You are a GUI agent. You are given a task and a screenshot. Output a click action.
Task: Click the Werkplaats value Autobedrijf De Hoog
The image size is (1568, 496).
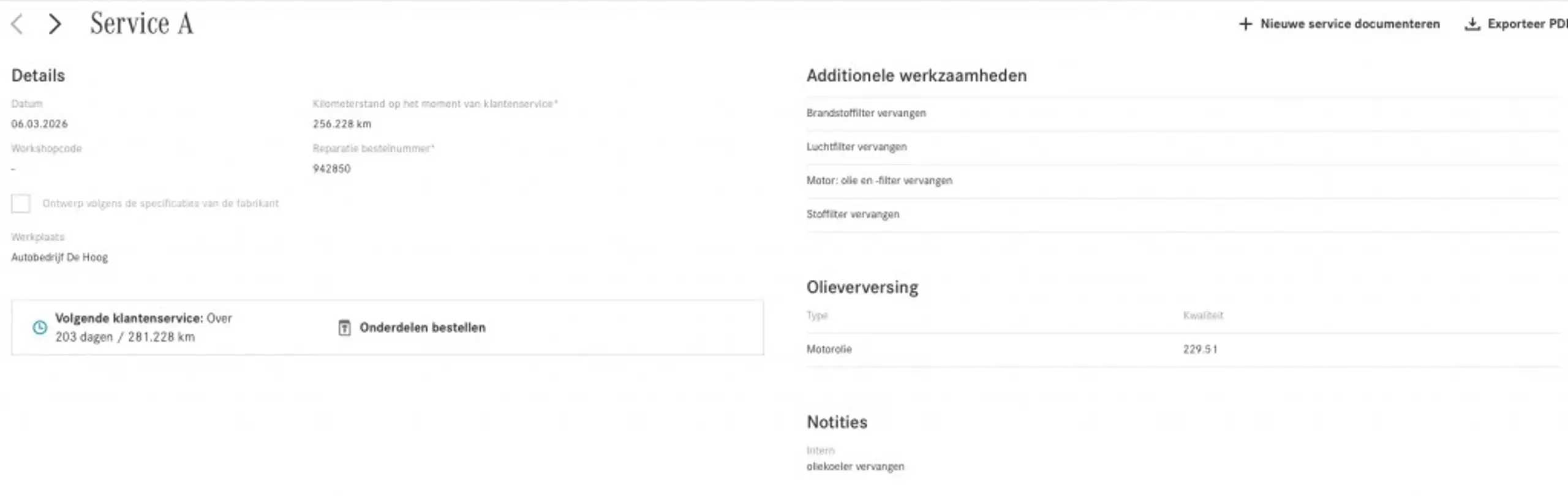[x=59, y=258]
